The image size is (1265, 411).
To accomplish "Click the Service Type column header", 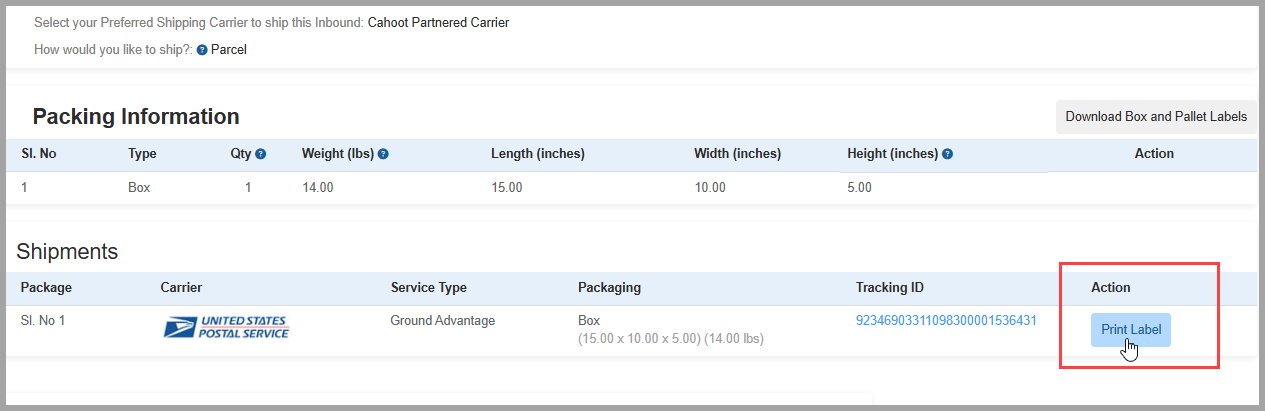I will 428,288.
